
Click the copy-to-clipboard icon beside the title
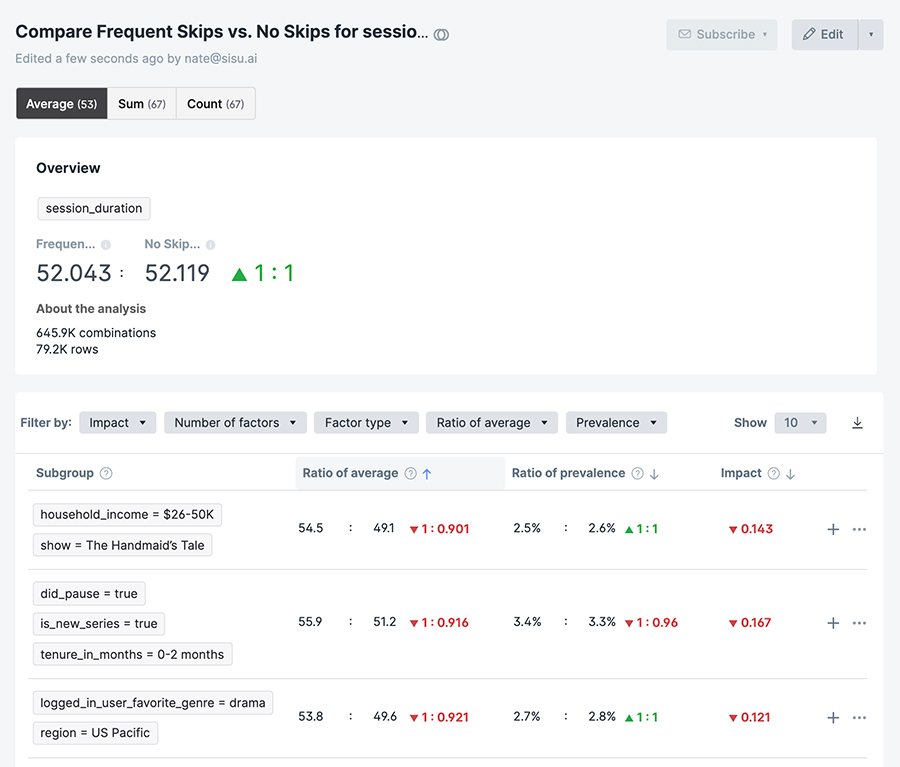(440, 33)
